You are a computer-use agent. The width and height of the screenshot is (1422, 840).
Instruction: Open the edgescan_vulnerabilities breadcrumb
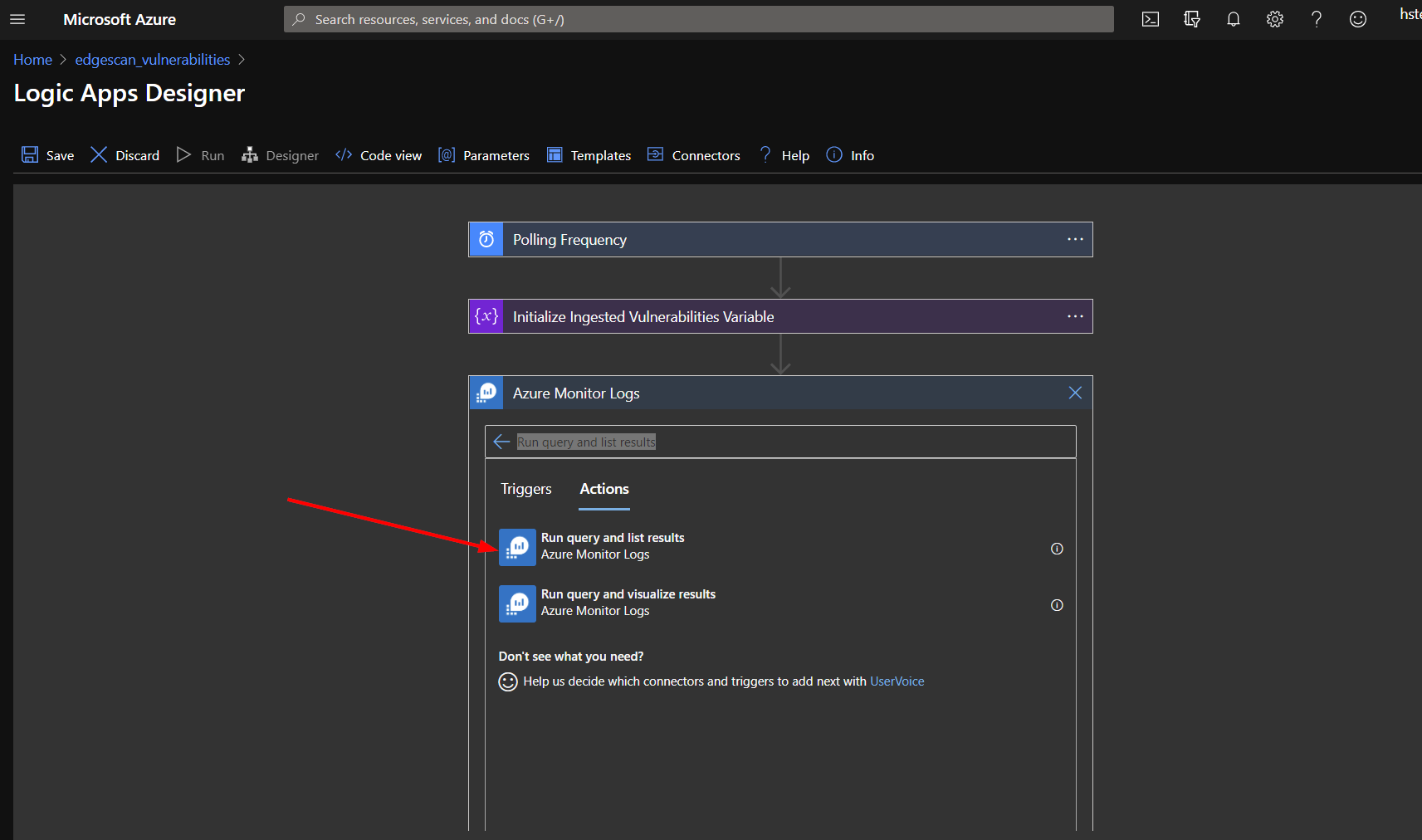click(x=153, y=60)
